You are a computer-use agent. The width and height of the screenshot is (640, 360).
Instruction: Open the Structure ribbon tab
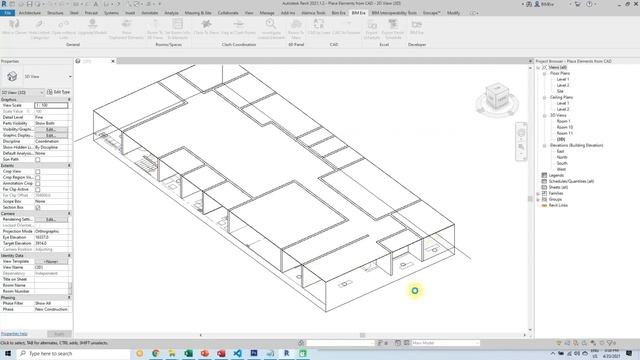click(55, 13)
